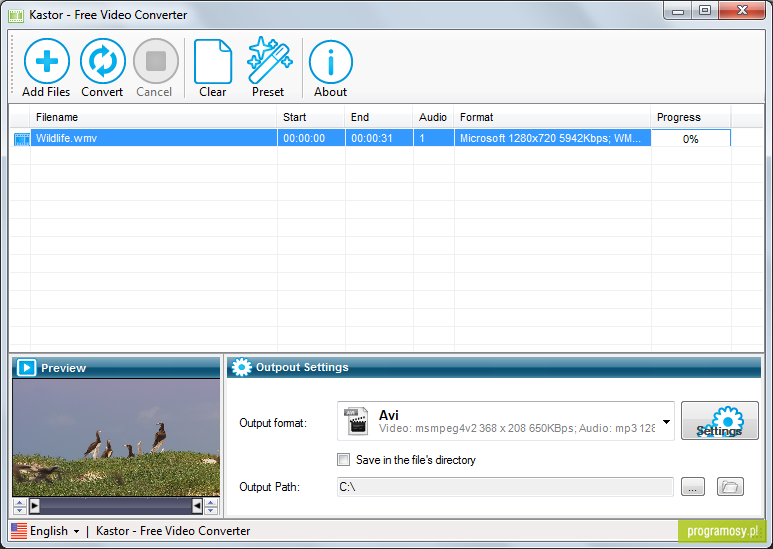Click the US flag language icon
This screenshot has width=773, height=549.
coord(19,531)
